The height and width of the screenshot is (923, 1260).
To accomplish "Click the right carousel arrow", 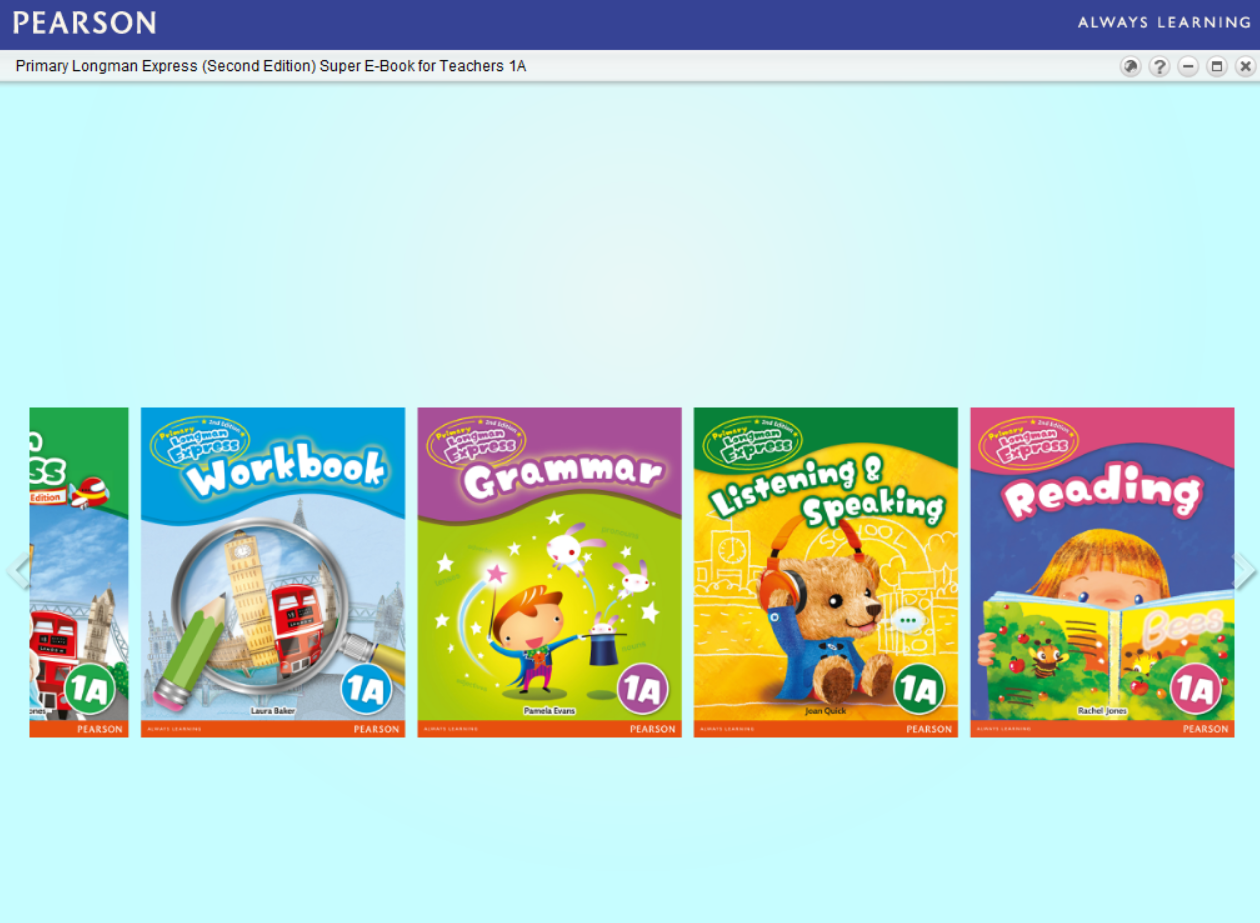I will click(1245, 572).
